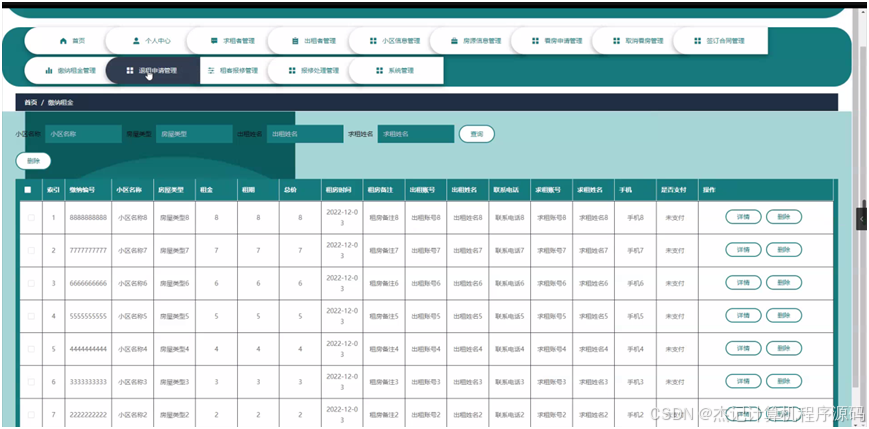Click the collapse arrow handle at right edge
This screenshot has width=869, height=429.
pos(861,219)
